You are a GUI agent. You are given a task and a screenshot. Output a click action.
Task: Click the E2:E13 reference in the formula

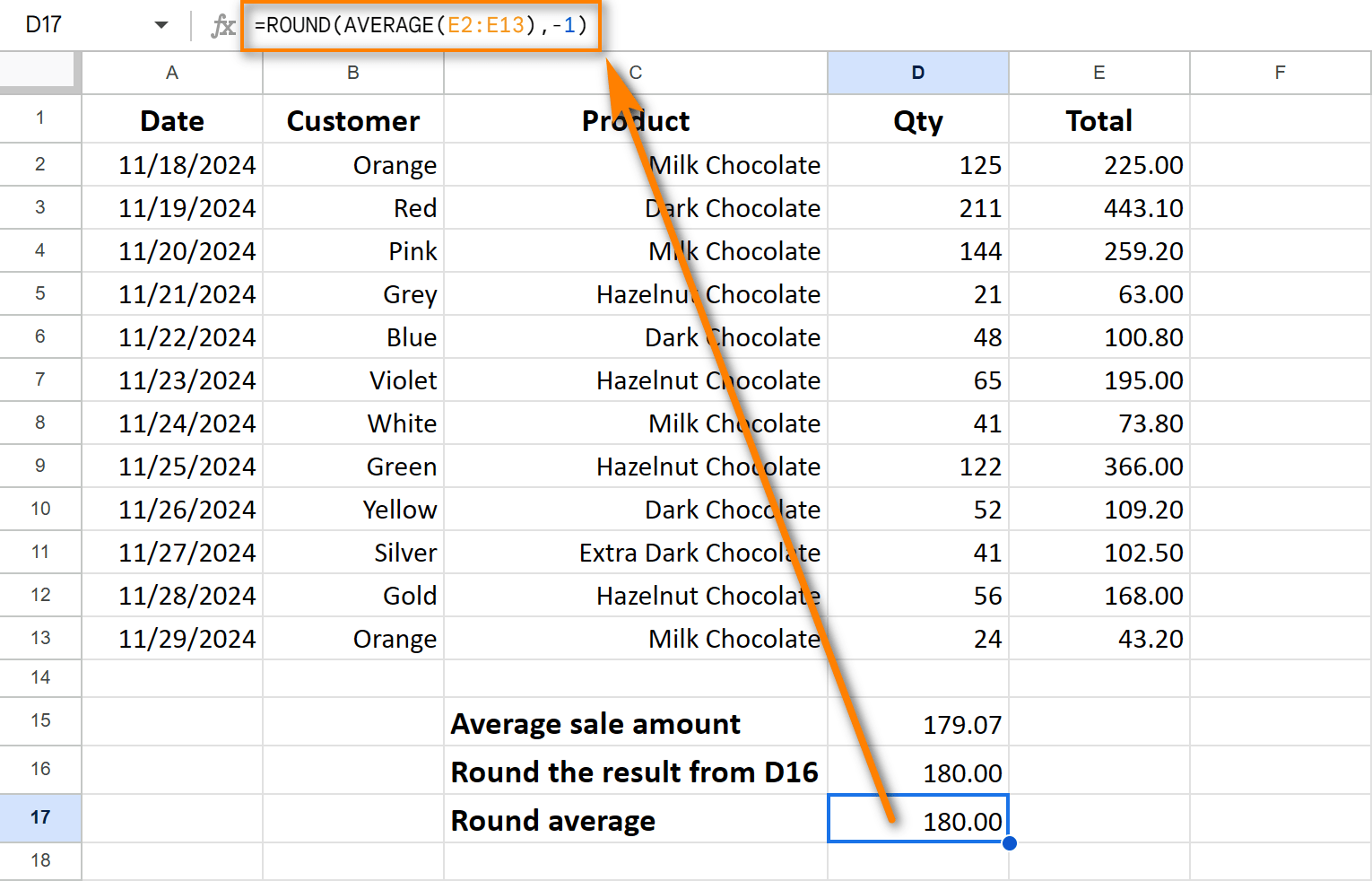[485, 25]
